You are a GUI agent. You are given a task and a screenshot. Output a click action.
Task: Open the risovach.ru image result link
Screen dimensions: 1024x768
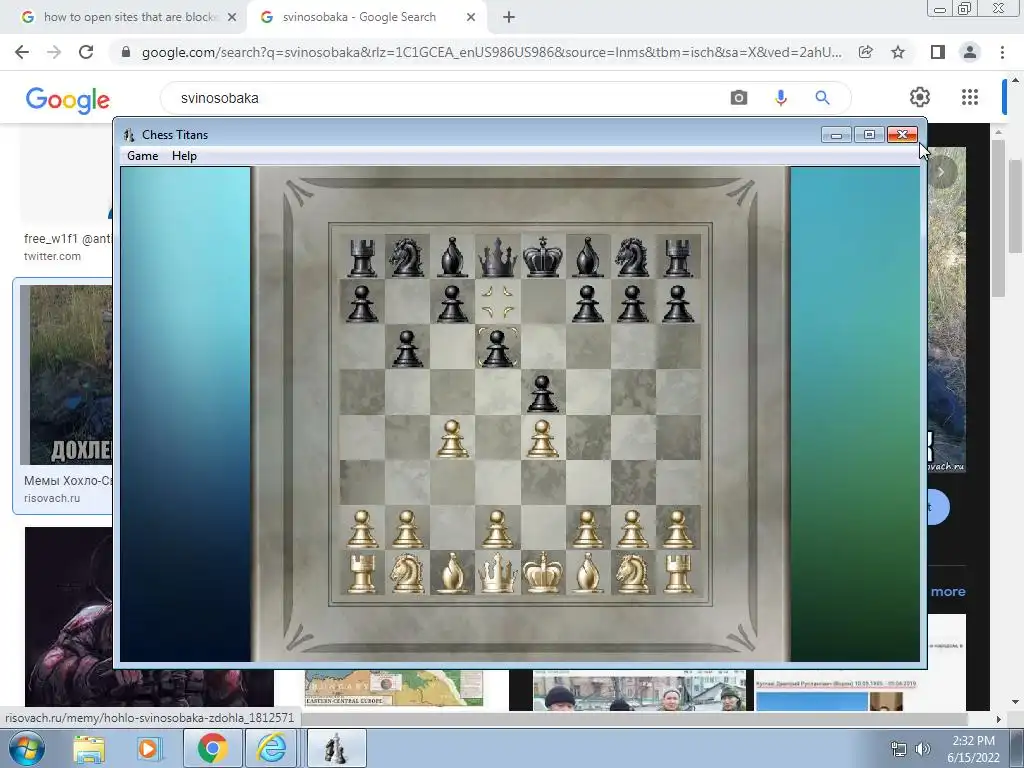pos(63,397)
